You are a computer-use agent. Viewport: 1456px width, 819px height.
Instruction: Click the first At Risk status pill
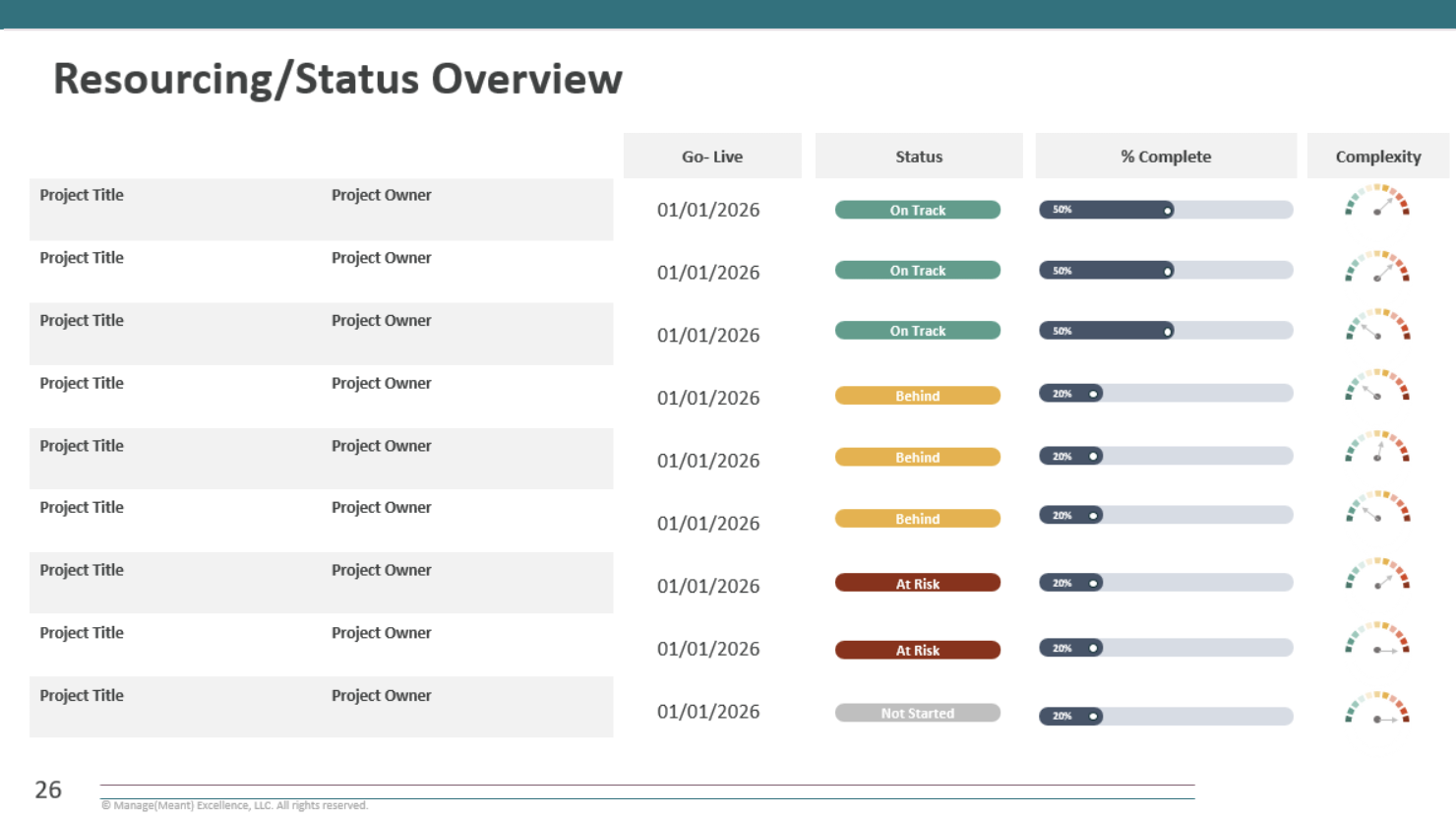(918, 583)
